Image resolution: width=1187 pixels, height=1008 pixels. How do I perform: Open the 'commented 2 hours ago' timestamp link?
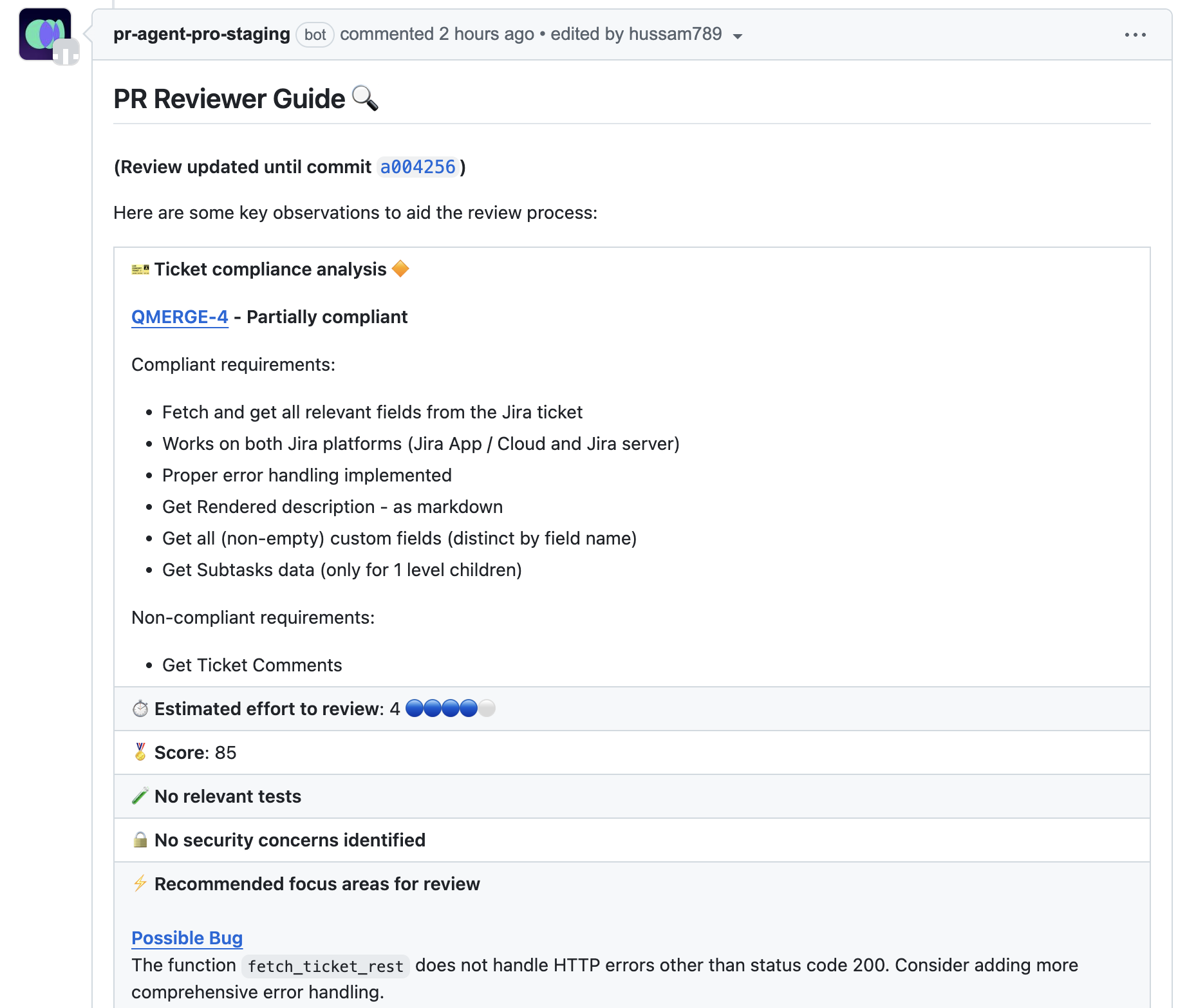436,34
